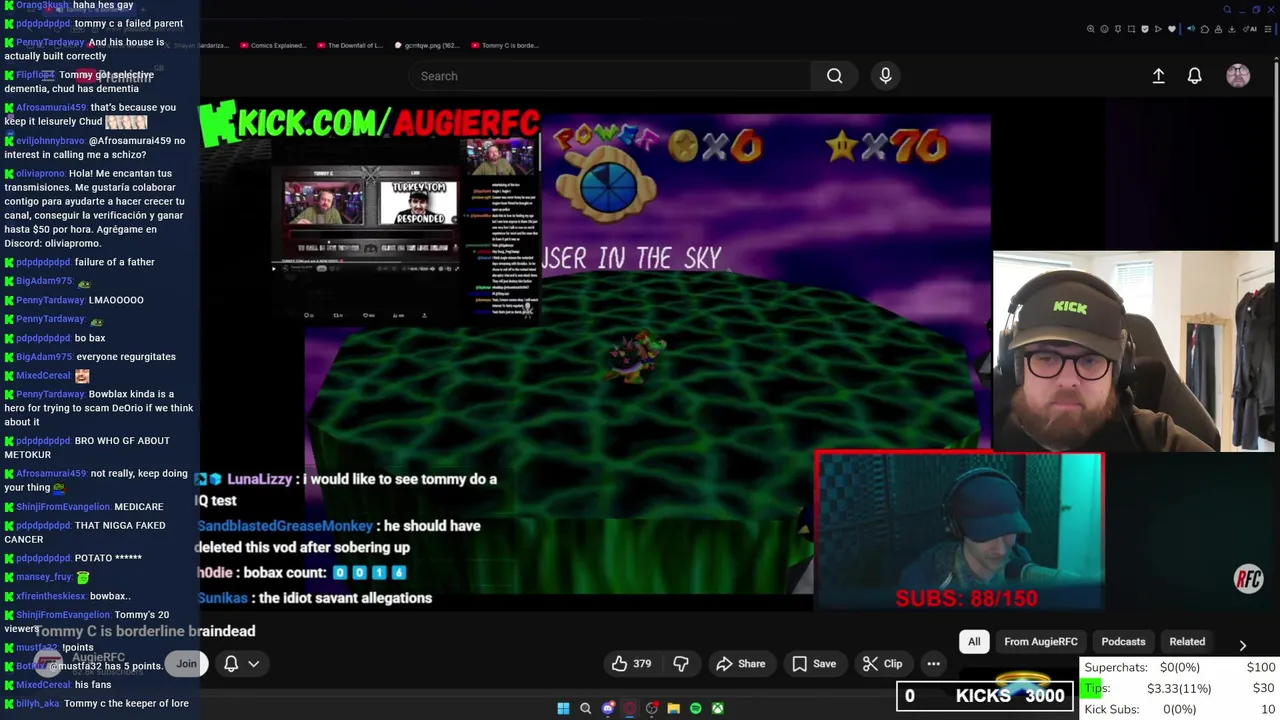Open Spotify from the taskbar
The image size is (1280, 720).
click(695, 709)
